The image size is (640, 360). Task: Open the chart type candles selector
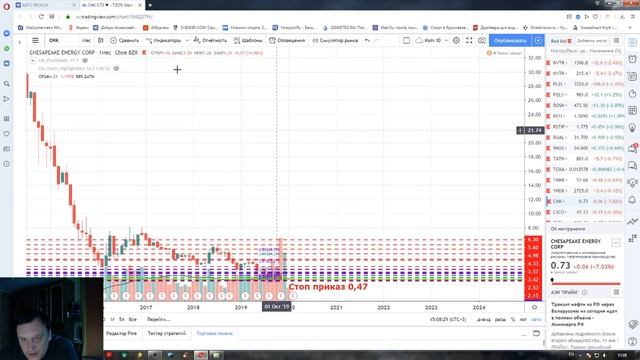point(100,40)
